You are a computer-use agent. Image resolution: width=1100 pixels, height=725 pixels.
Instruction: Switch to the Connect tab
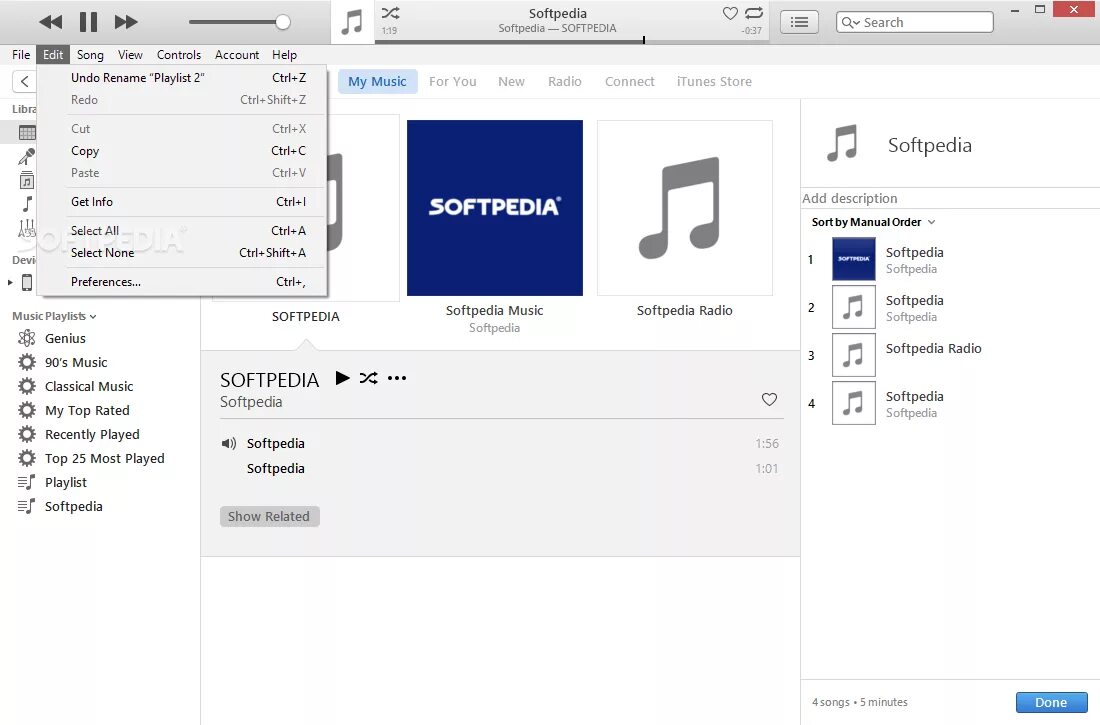[x=629, y=81]
